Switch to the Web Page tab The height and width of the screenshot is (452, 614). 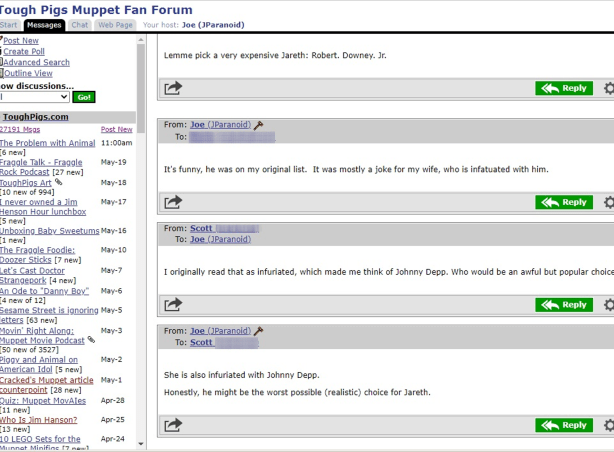pos(115,24)
